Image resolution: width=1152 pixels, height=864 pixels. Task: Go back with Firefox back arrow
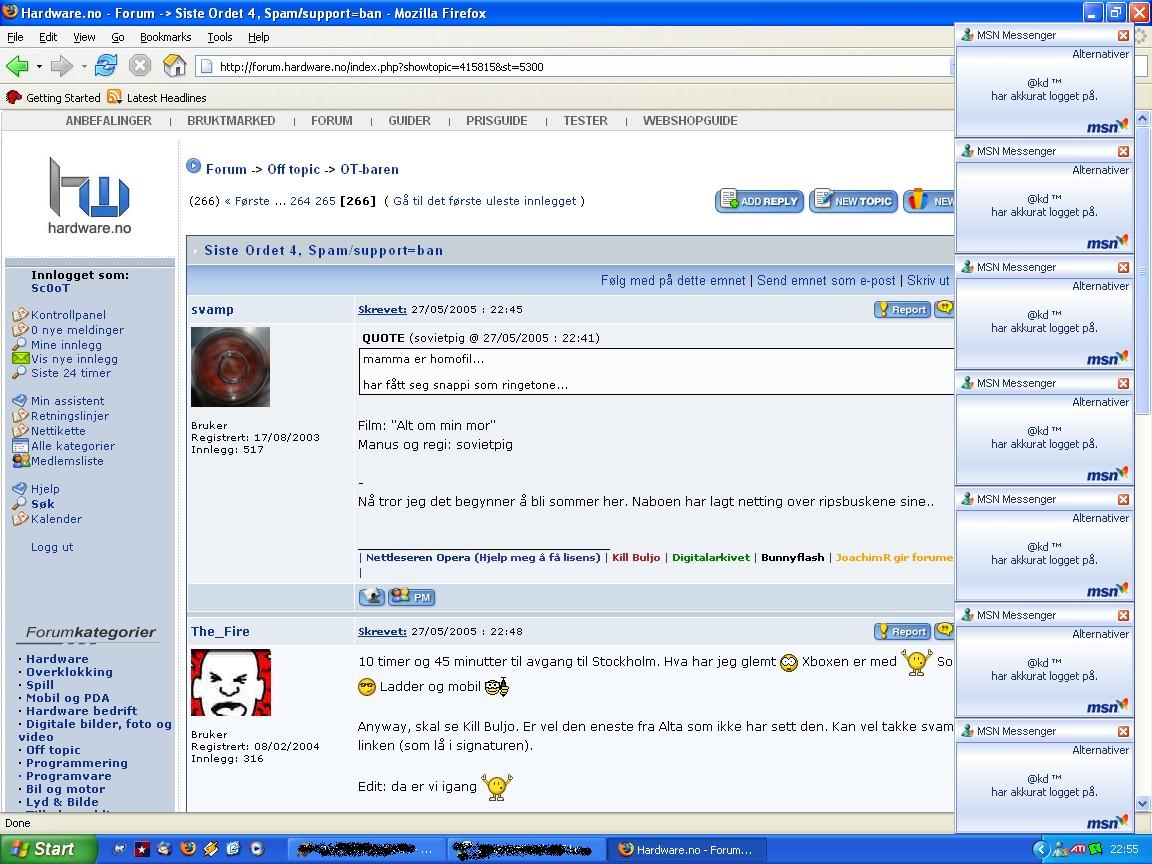click(17, 66)
